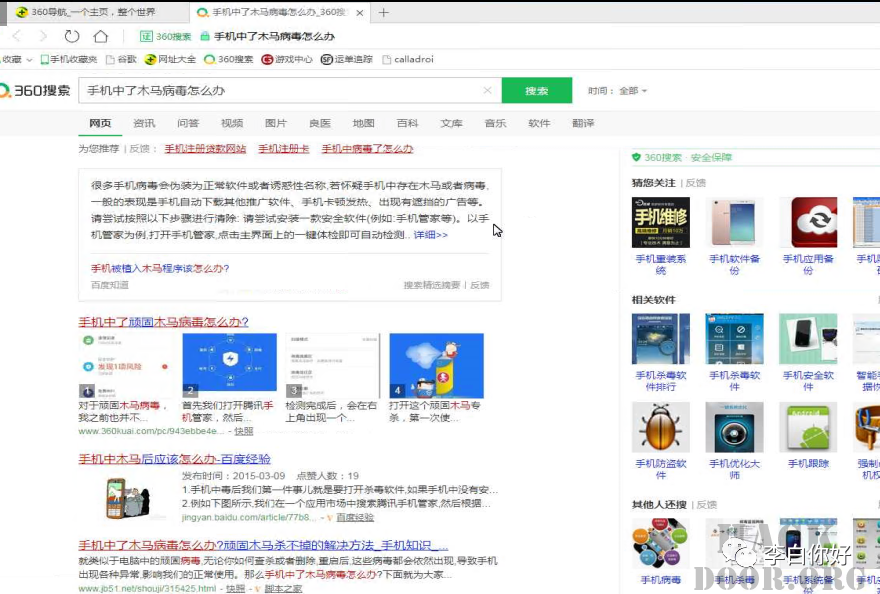880x594 pixels.
Task: Click 手机优化大师 icon
Action: (734, 427)
